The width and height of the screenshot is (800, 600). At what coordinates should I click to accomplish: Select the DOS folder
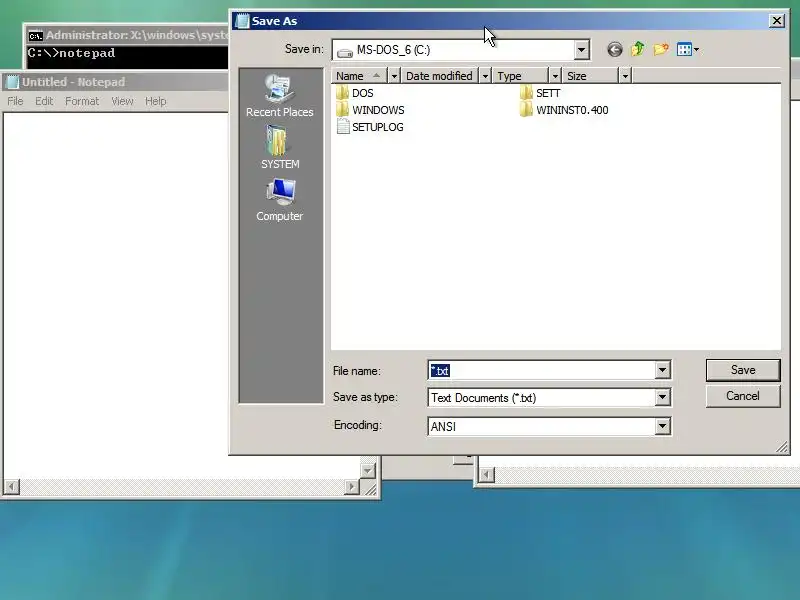point(355,93)
